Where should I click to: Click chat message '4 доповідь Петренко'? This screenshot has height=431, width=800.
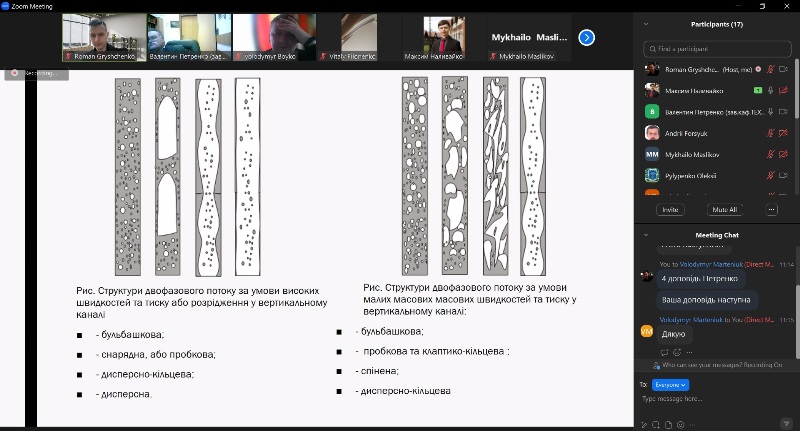(699, 278)
